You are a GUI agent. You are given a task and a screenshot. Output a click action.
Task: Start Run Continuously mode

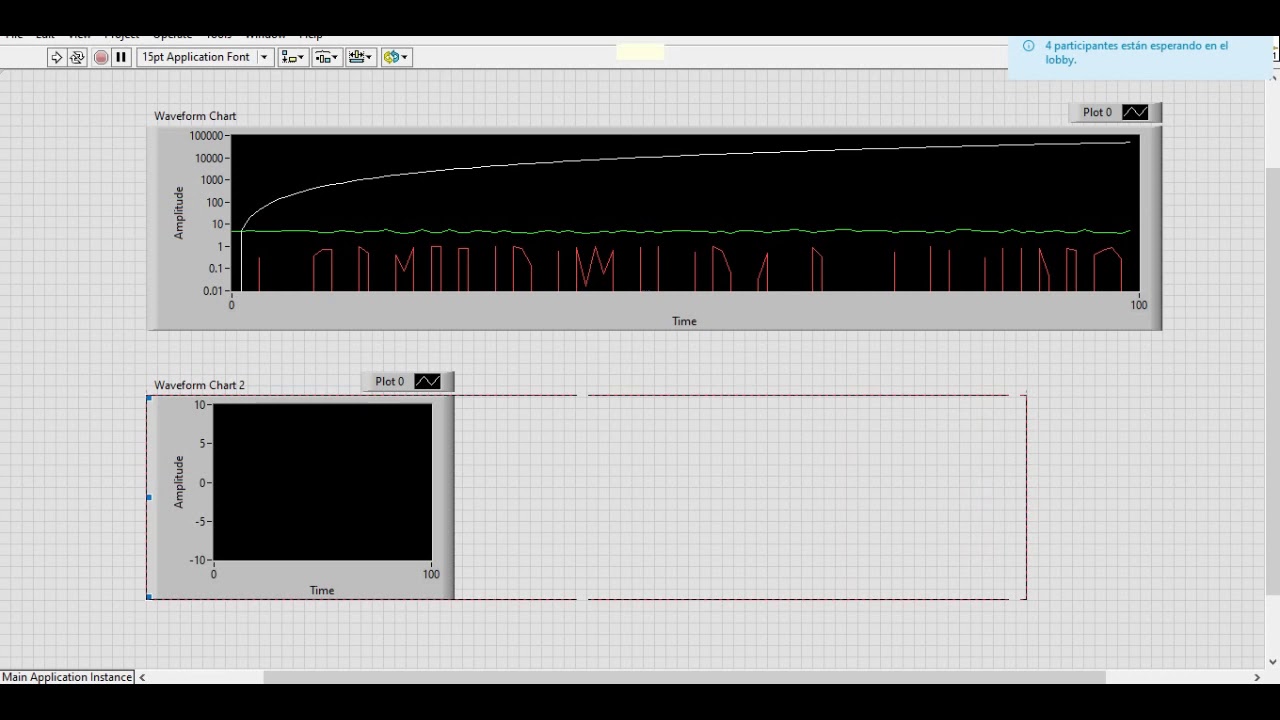77,57
